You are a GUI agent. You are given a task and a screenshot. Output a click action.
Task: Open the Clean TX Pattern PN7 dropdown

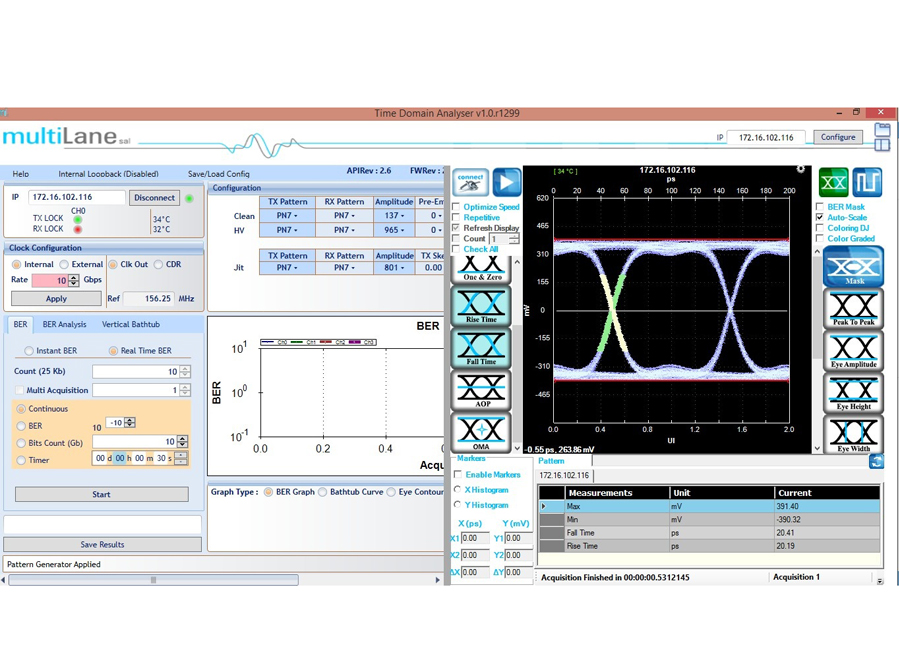click(x=287, y=216)
